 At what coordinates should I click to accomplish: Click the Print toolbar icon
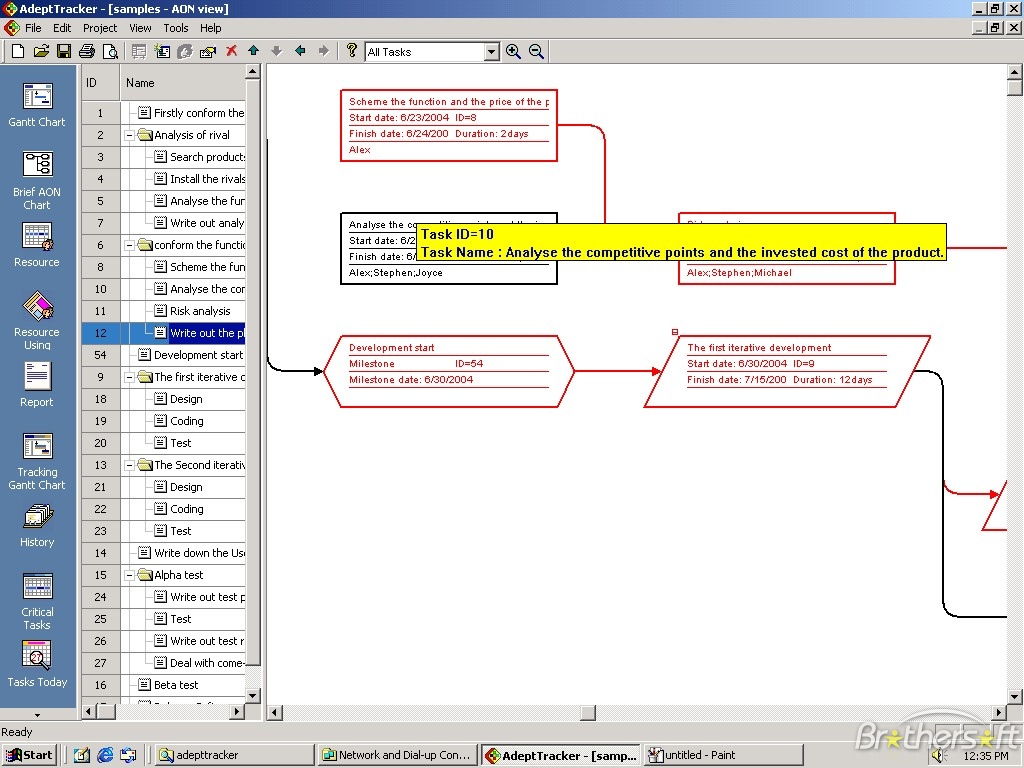[x=87, y=51]
